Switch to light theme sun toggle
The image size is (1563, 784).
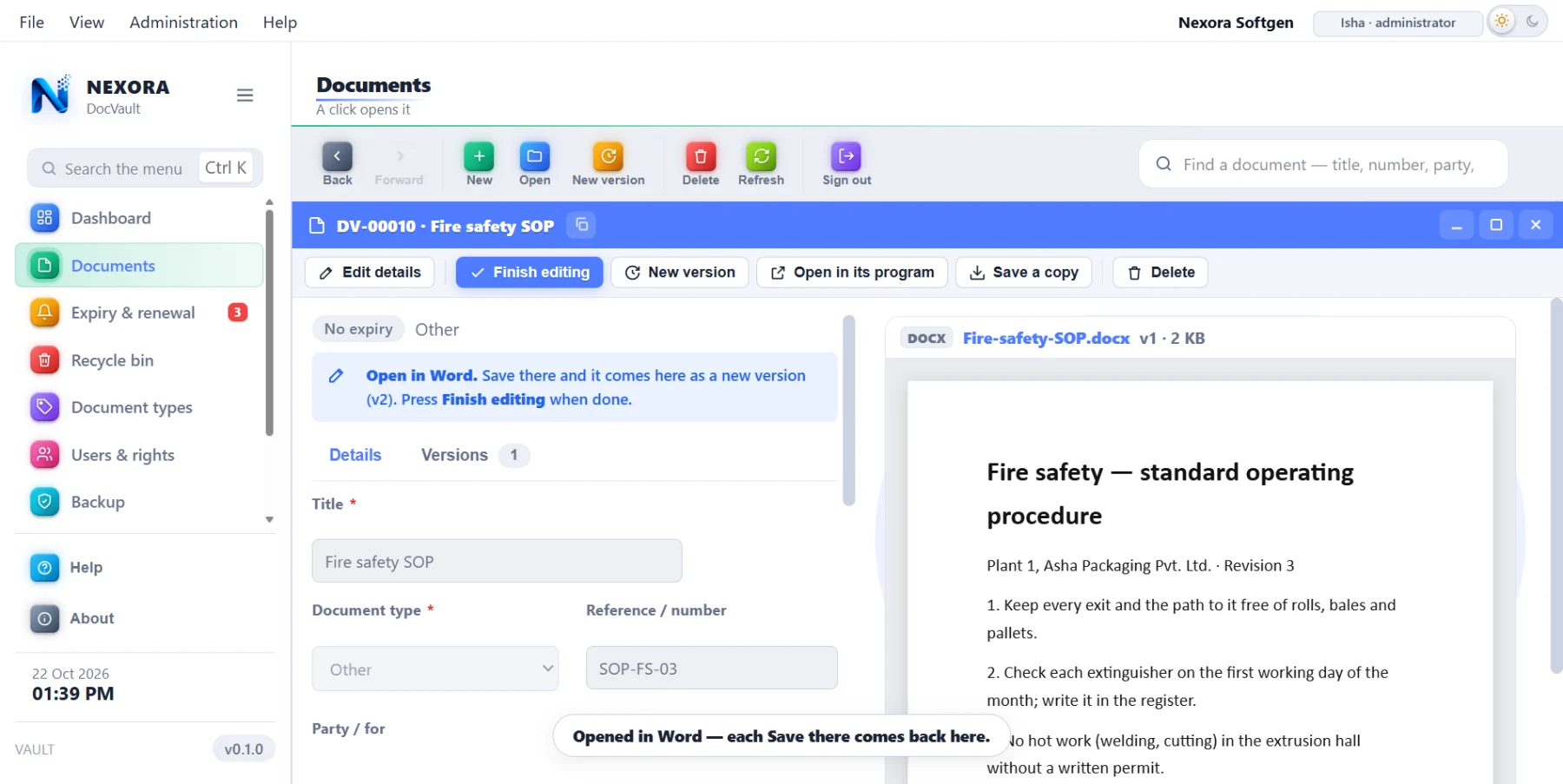click(x=1502, y=22)
